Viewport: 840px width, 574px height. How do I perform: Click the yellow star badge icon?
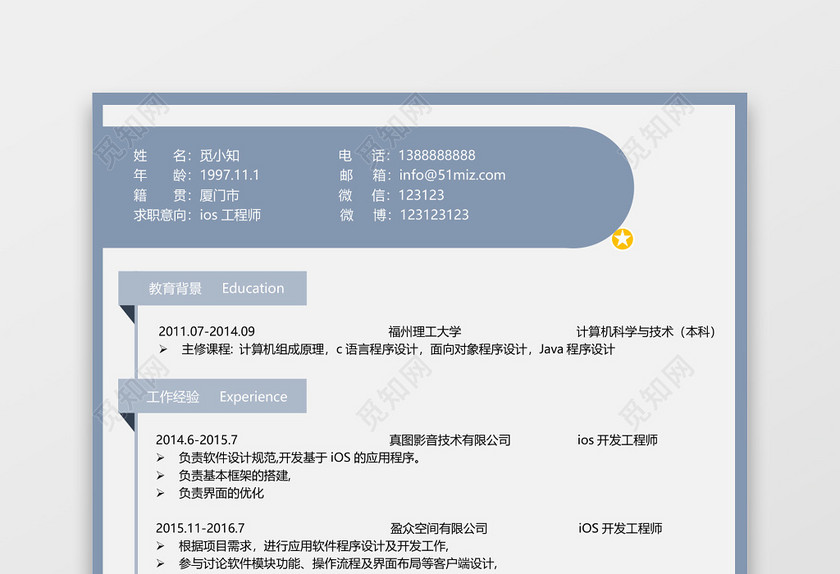pyautogui.click(x=622, y=239)
